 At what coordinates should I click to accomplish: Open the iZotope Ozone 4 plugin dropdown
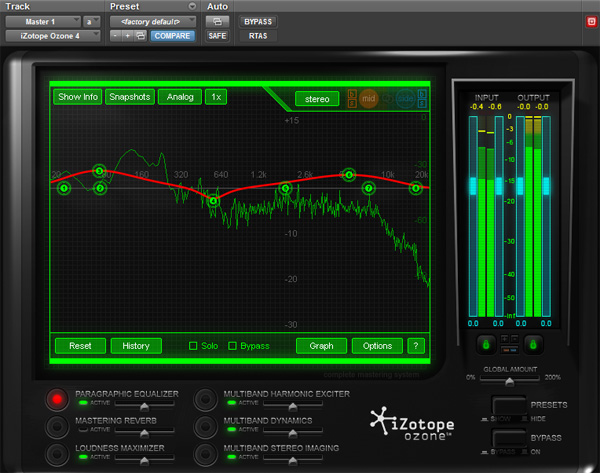tap(53, 36)
